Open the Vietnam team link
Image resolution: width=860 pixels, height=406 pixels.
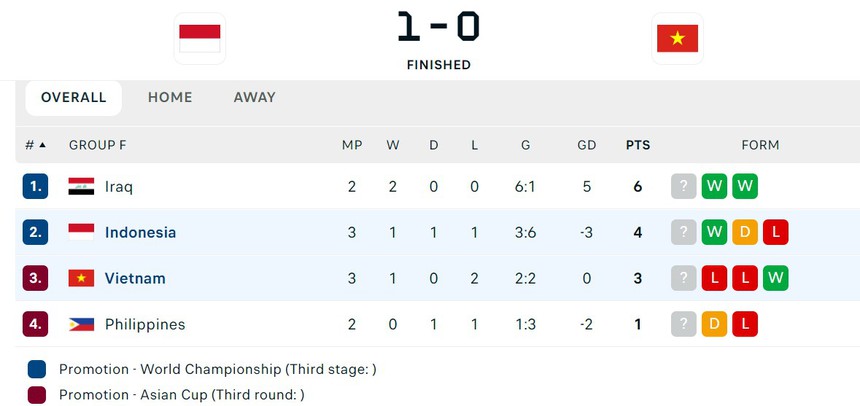(x=135, y=278)
